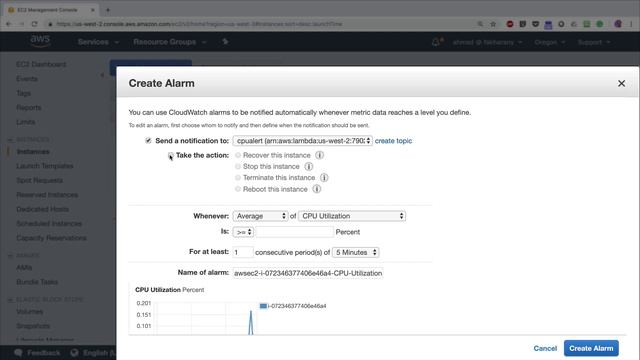
Task: Collapse the Instances sidebar section
Action: [x=10, y=140]
